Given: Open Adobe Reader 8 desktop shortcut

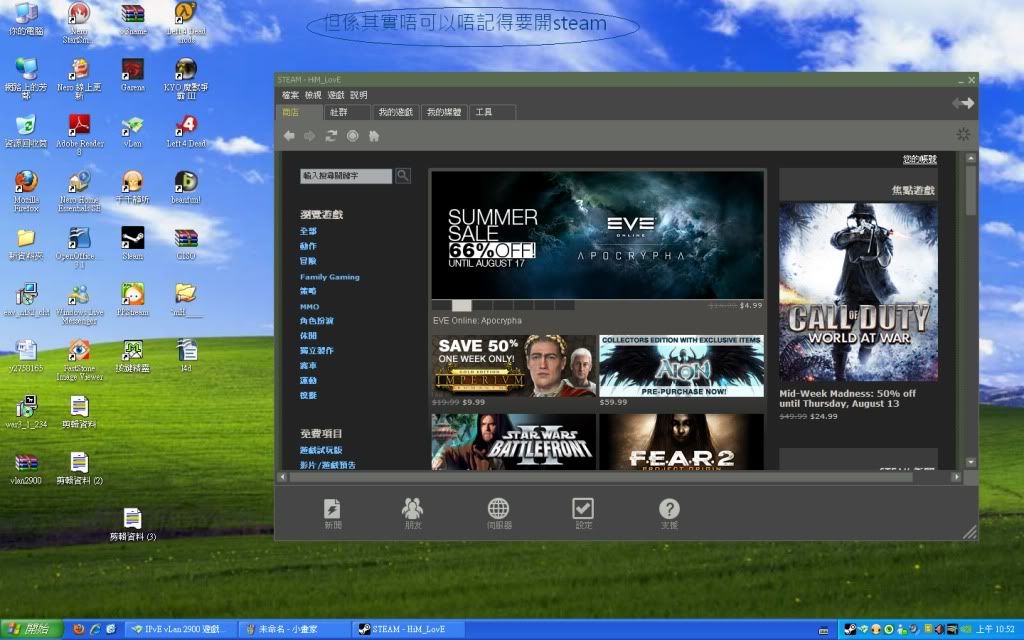Looking at the screenshot, I should pyautogui.click(x=80, y=135).
